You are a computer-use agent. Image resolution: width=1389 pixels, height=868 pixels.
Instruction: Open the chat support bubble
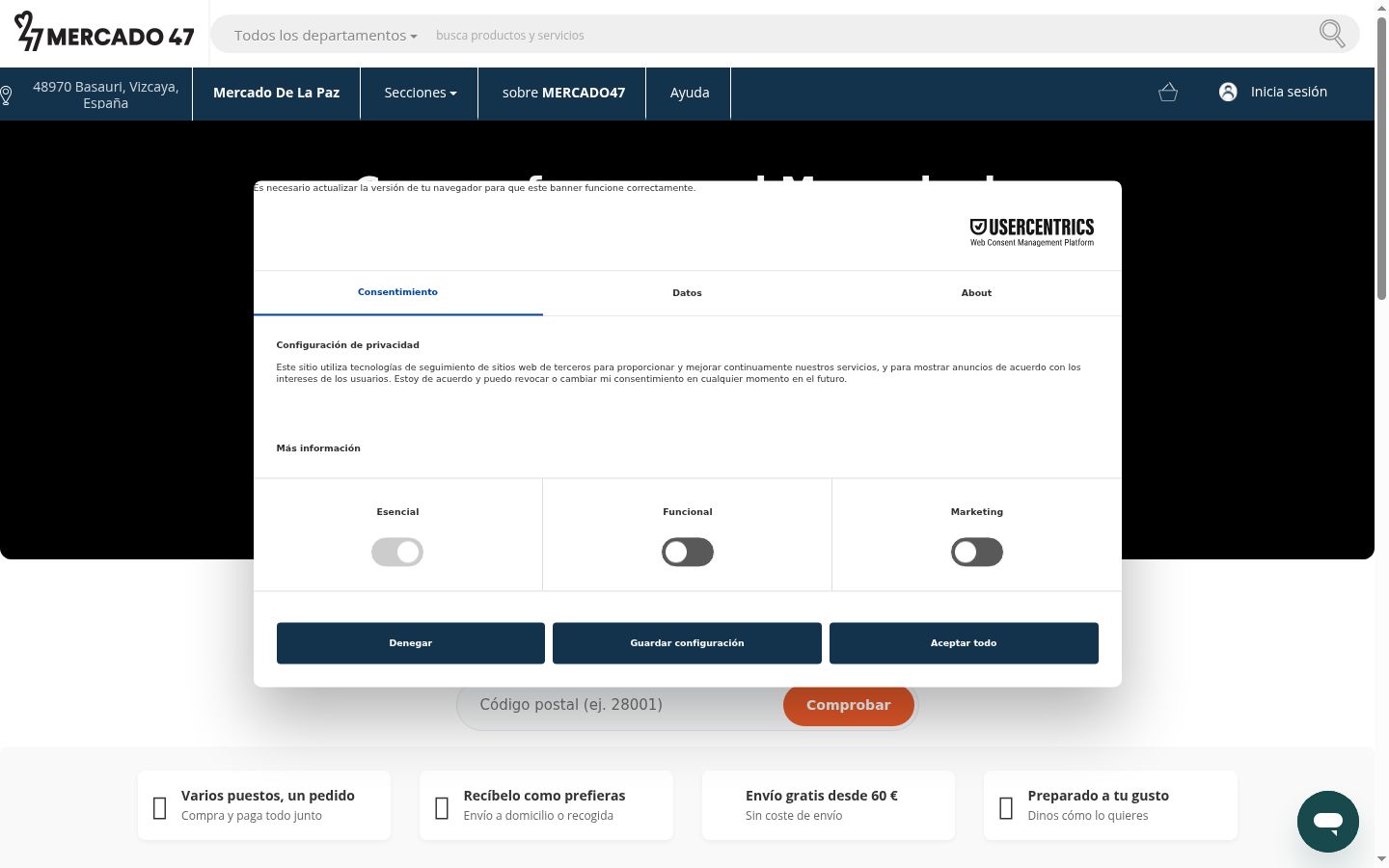(x=1328, y=822)
